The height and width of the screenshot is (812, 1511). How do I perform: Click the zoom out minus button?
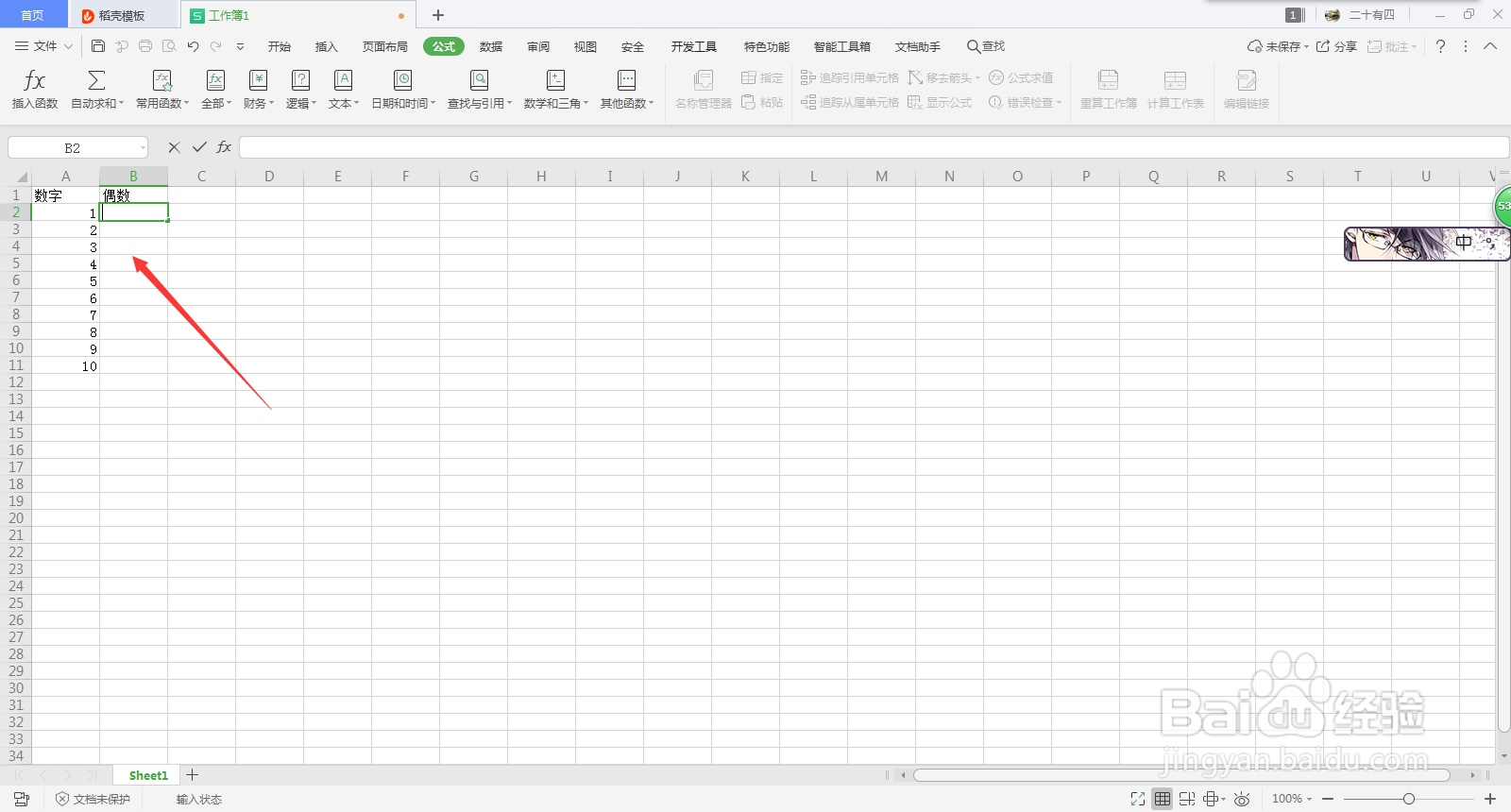(1328, 799)
